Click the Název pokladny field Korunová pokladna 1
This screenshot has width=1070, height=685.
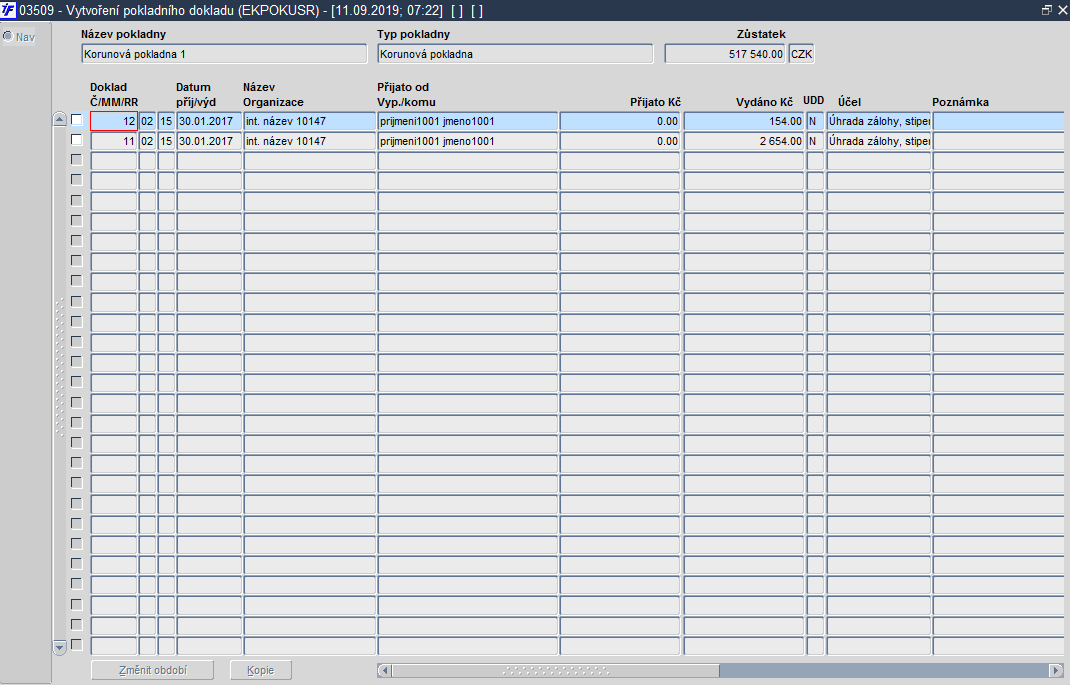click(224, 54)
